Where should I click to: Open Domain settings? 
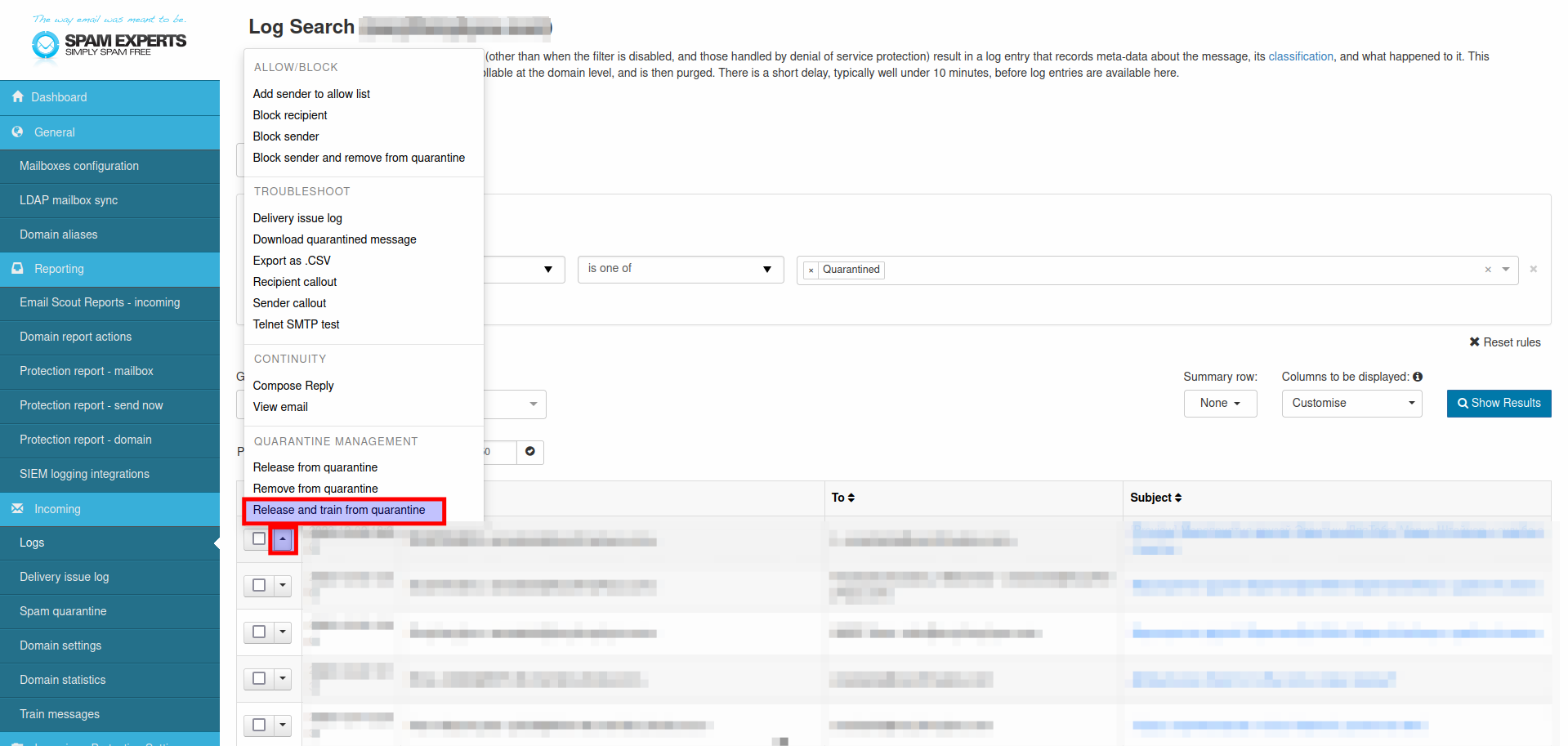click(x=109, y=645)
